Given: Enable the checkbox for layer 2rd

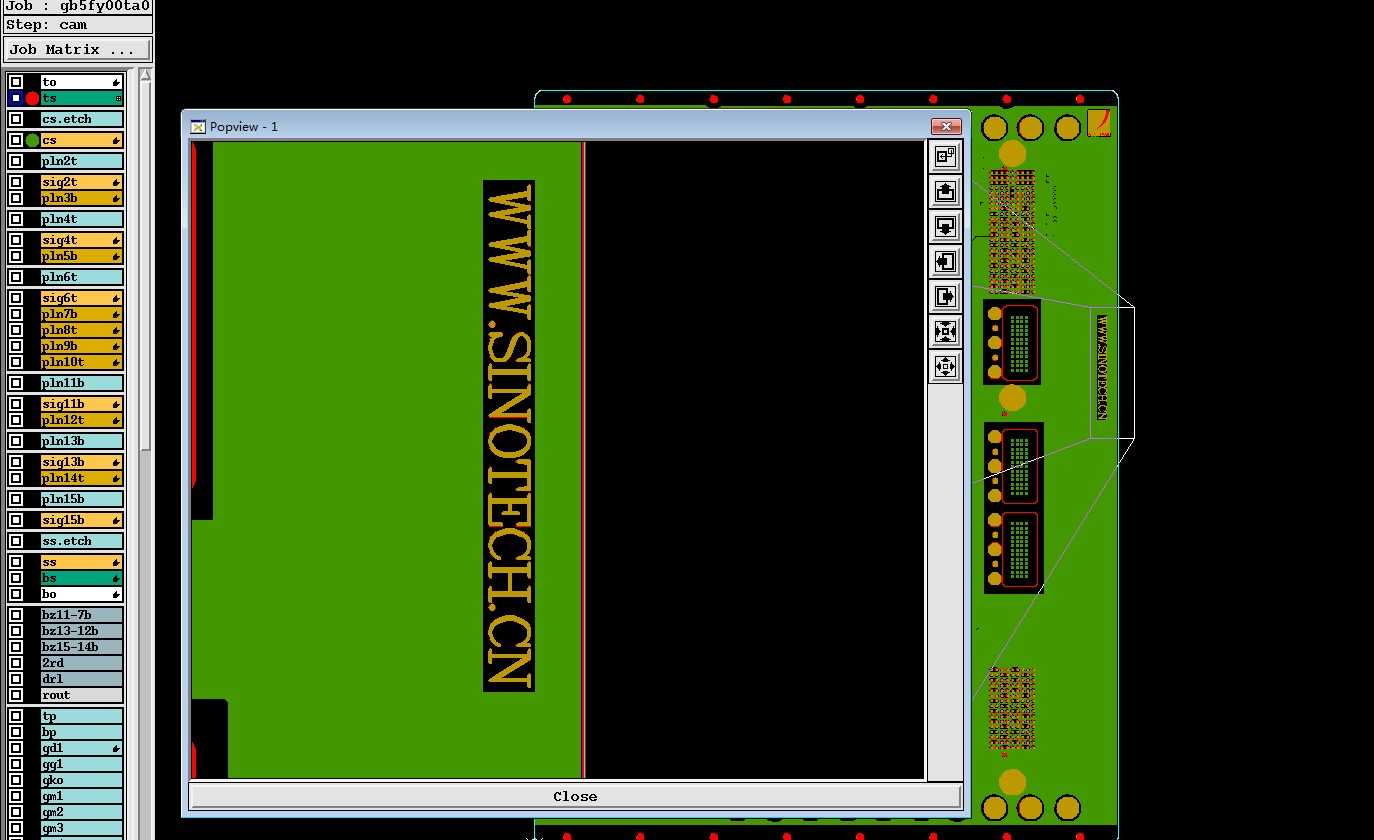Looking at the screenshot, I should click(x=16, y=663).
